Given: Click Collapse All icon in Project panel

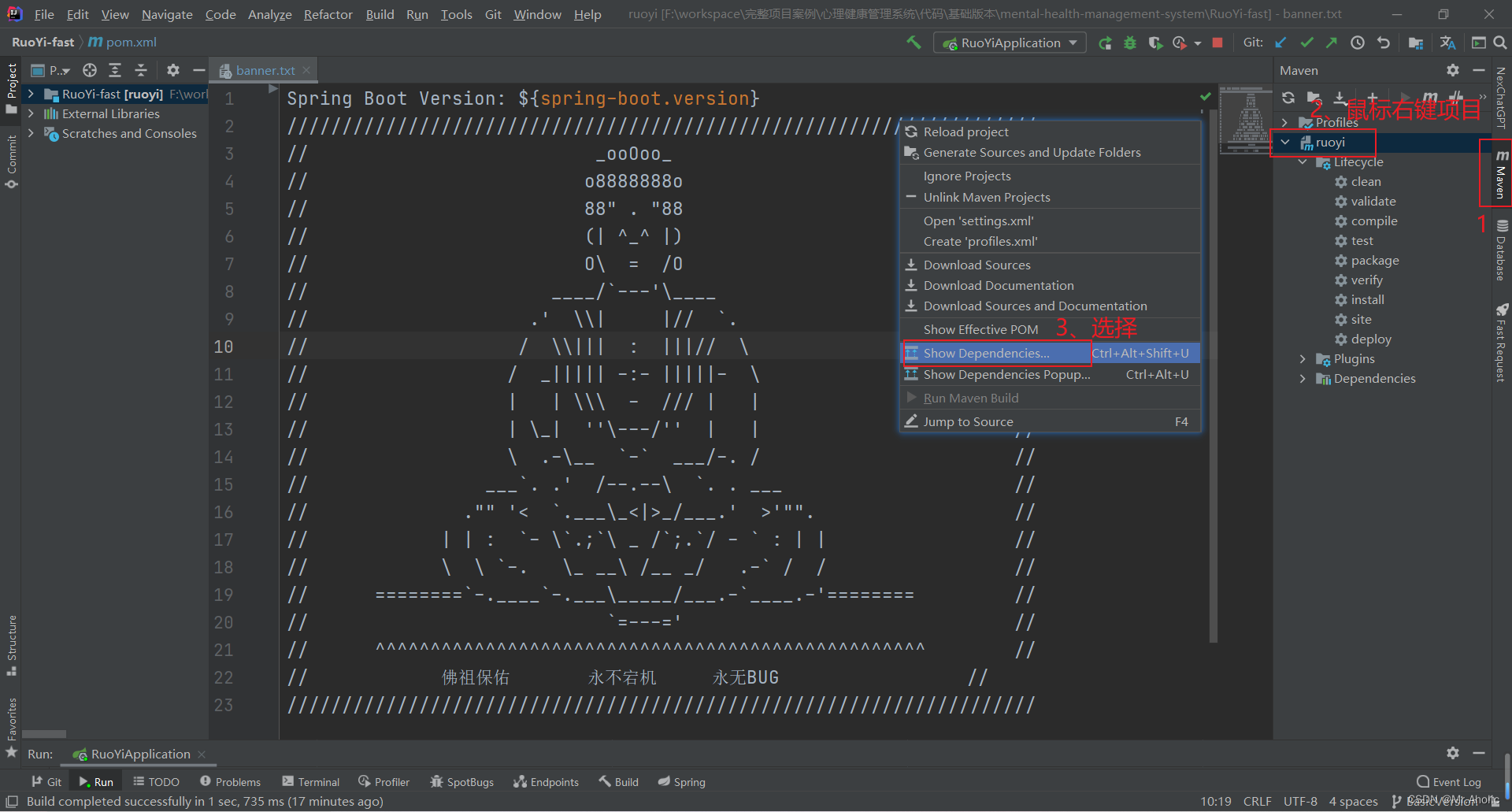Looking at the screenshot, I should point(141,70).
